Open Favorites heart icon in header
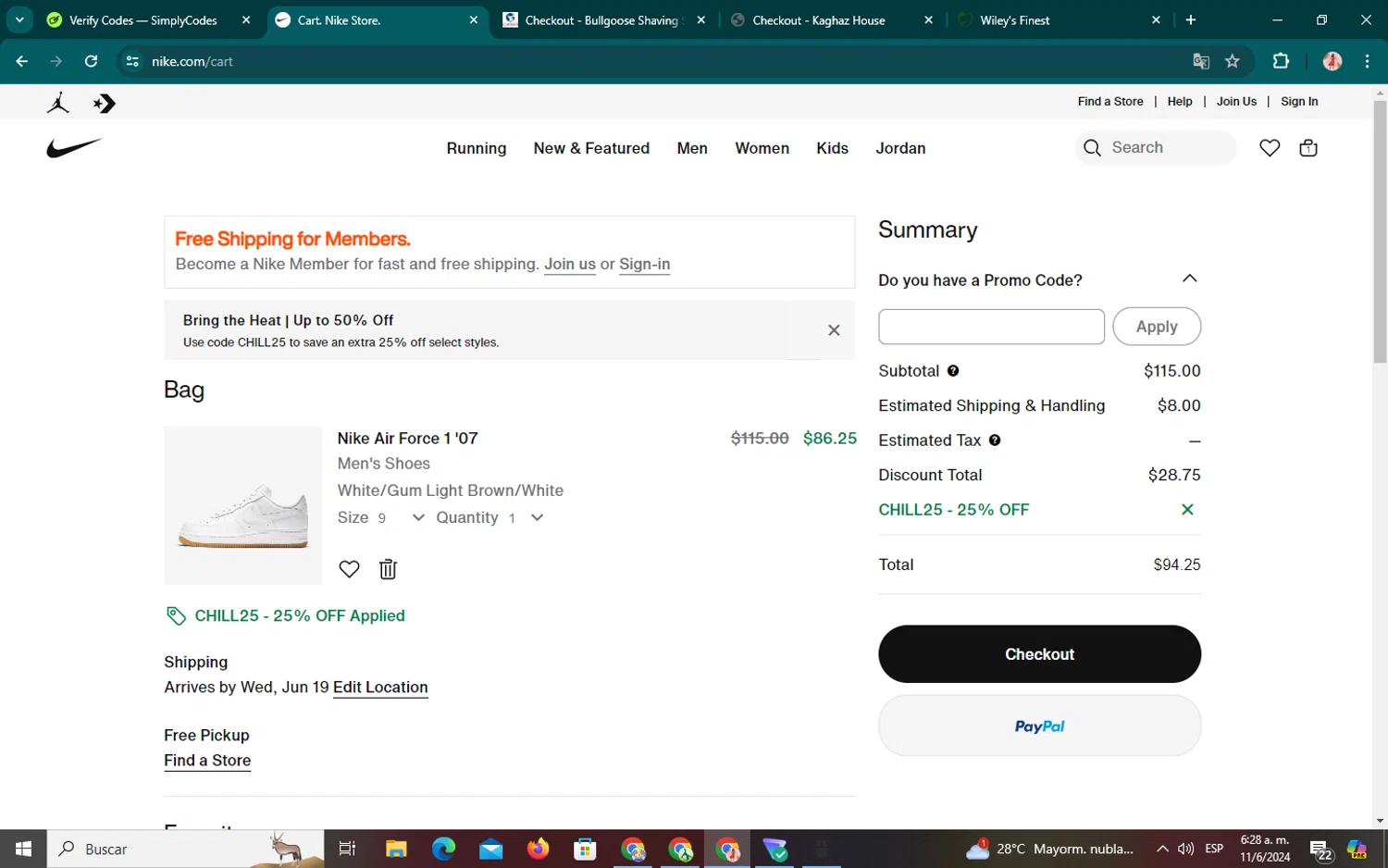This screenshot has width=1388, height=868. tap(1270, 148)
